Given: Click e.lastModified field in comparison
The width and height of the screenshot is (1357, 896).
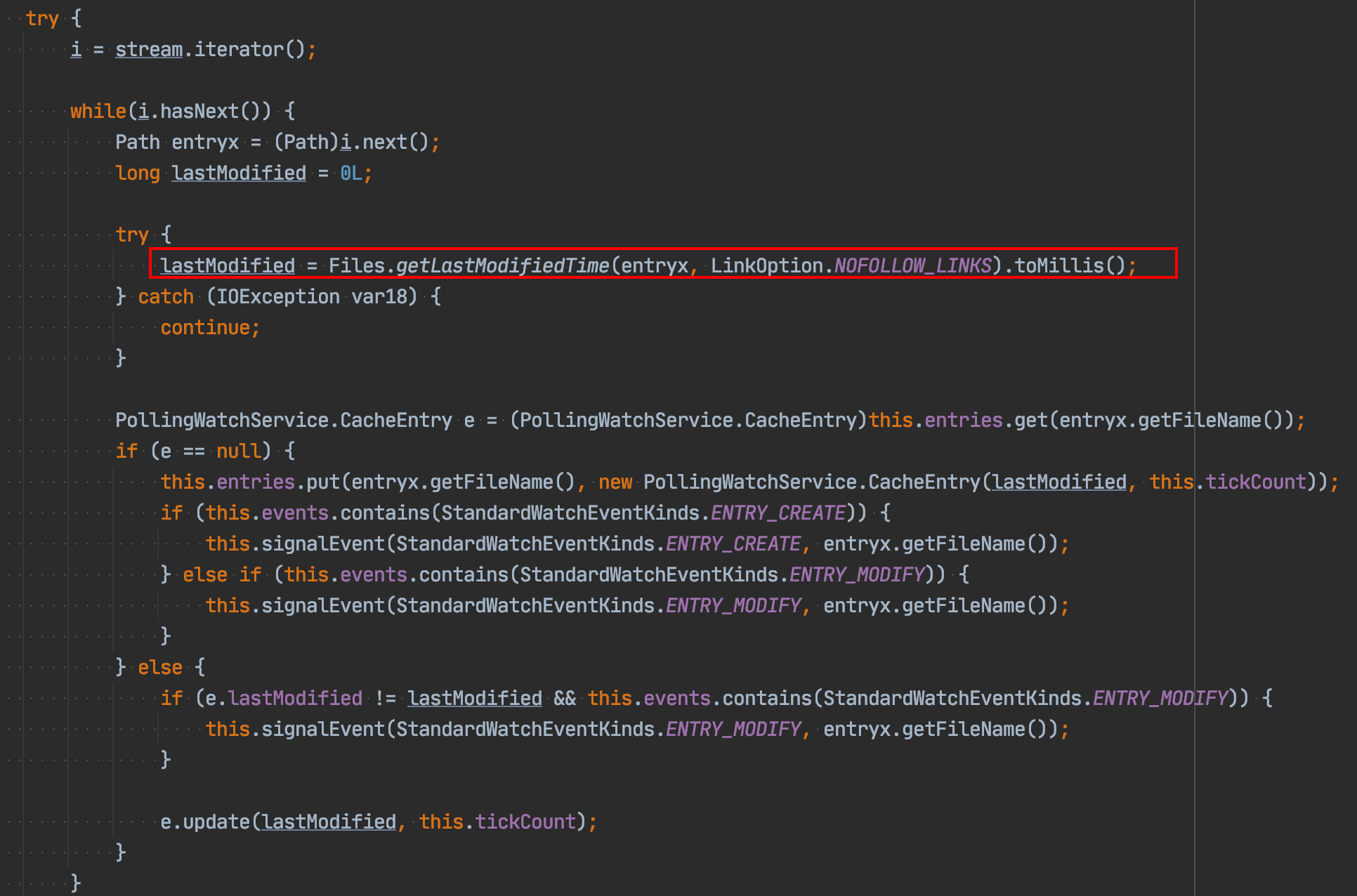Looking at the screenshot, I should click(x=284, y=698).
